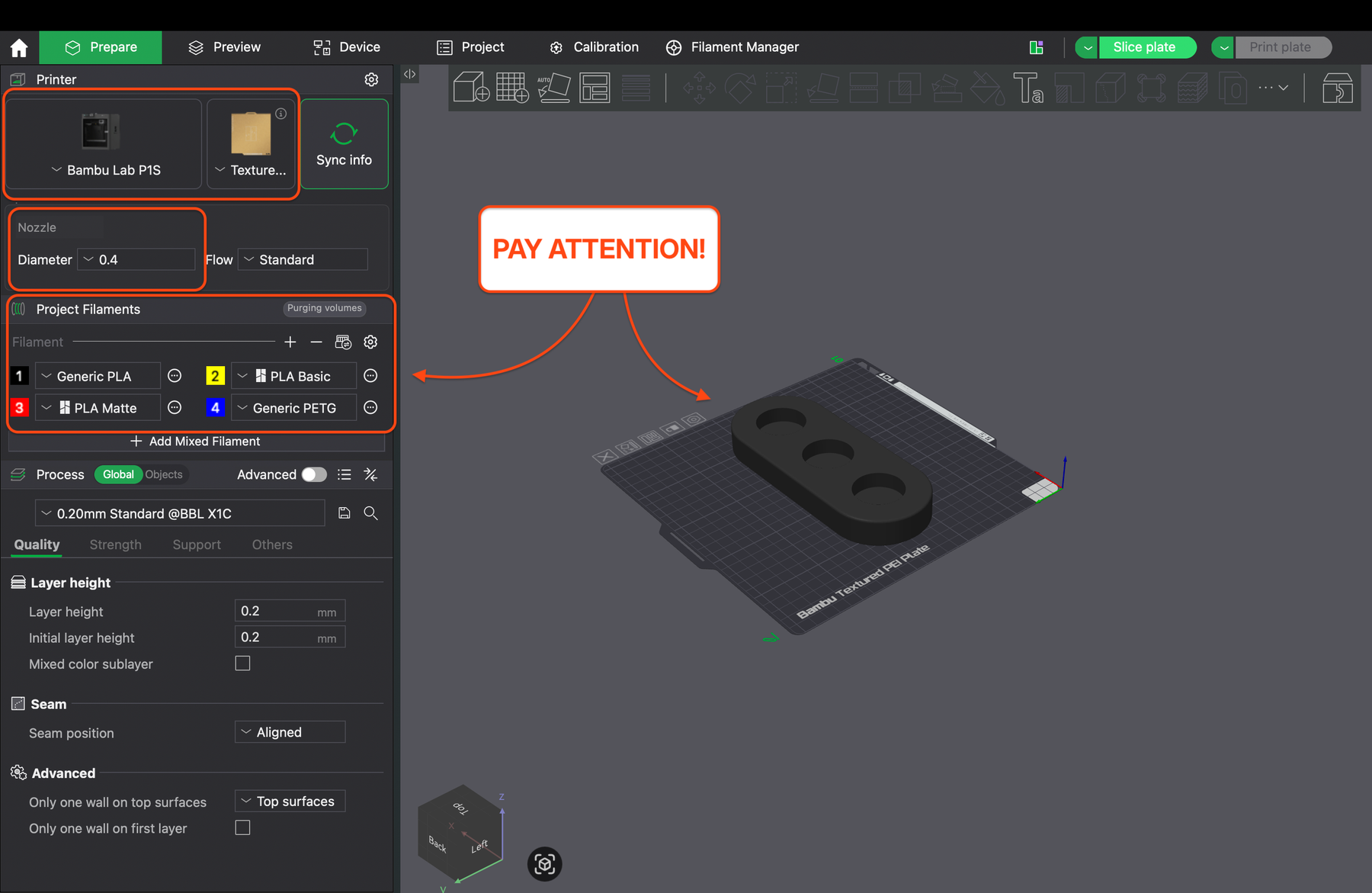Screen dimensions: 1372x893
Task: Open the Flow Standard dropdown
Action: (303, 259)
